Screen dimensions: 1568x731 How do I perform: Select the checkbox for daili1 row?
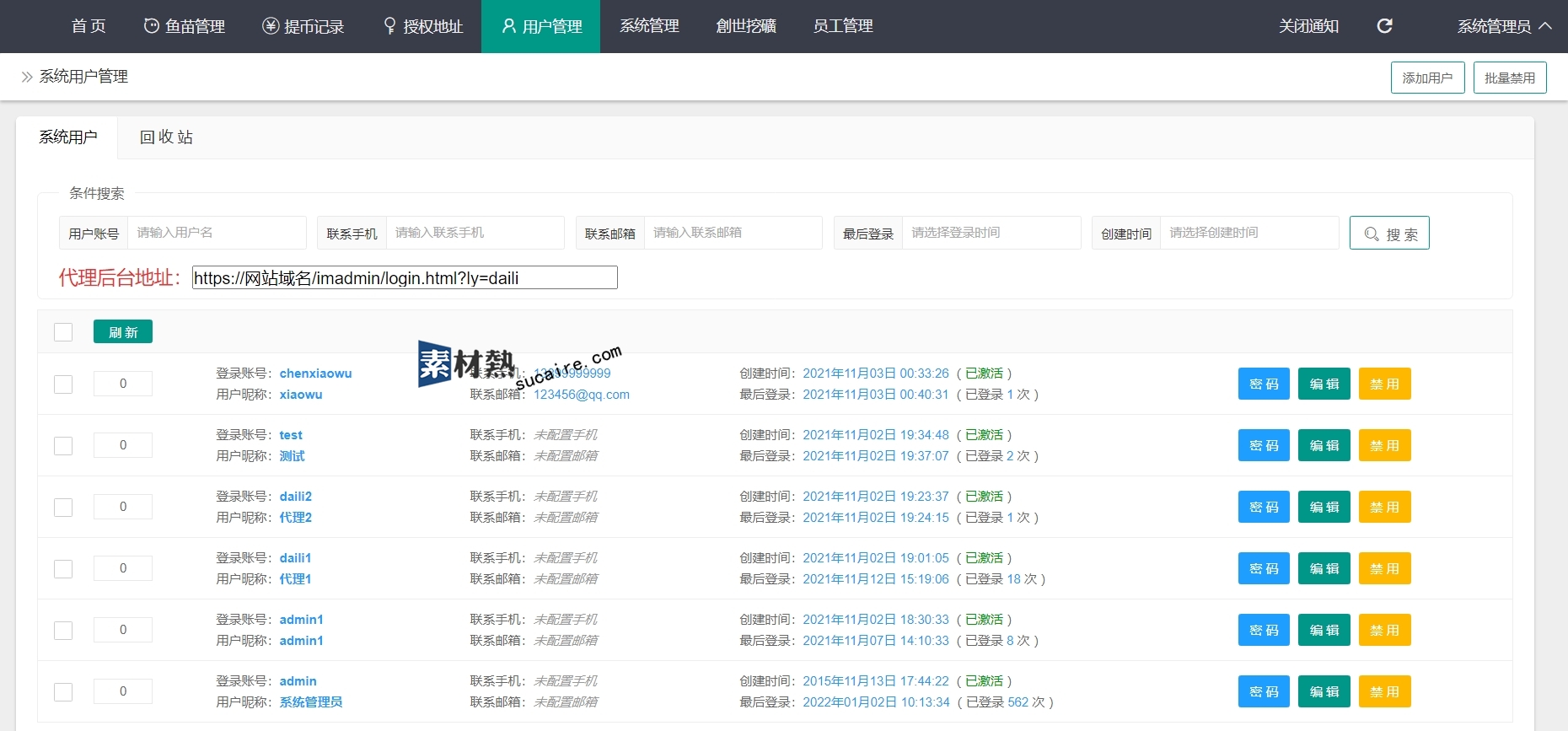63,569
